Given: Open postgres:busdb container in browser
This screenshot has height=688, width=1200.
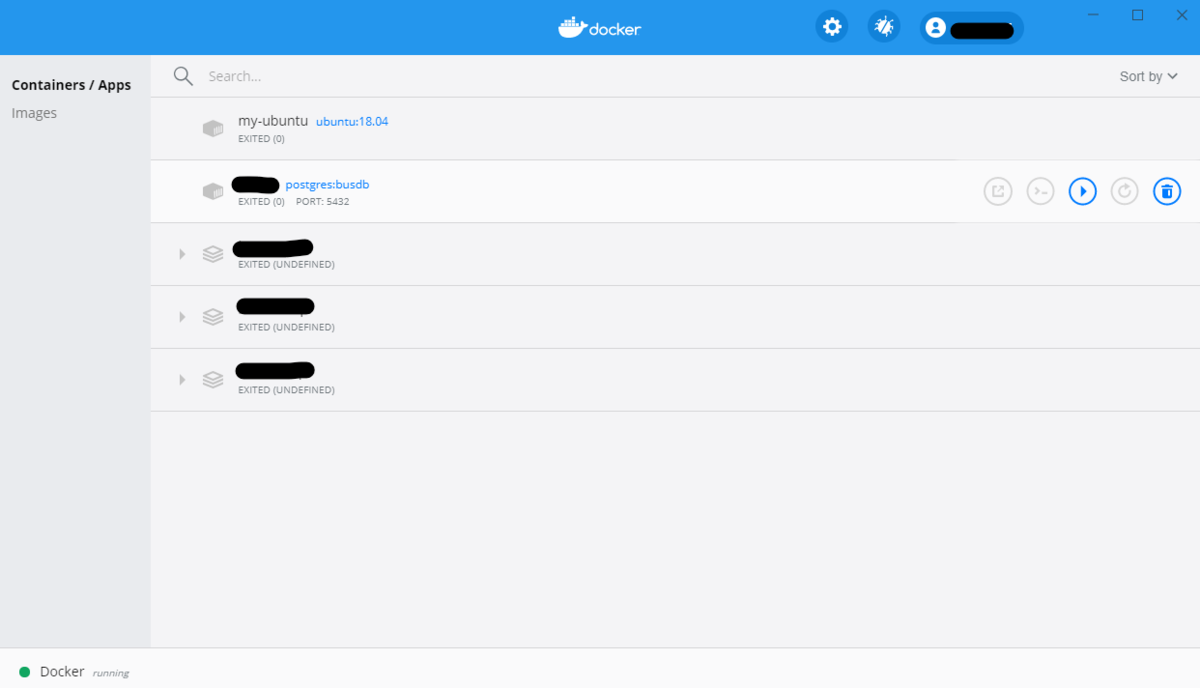Looking at the screenshot, I should (998, 191).
